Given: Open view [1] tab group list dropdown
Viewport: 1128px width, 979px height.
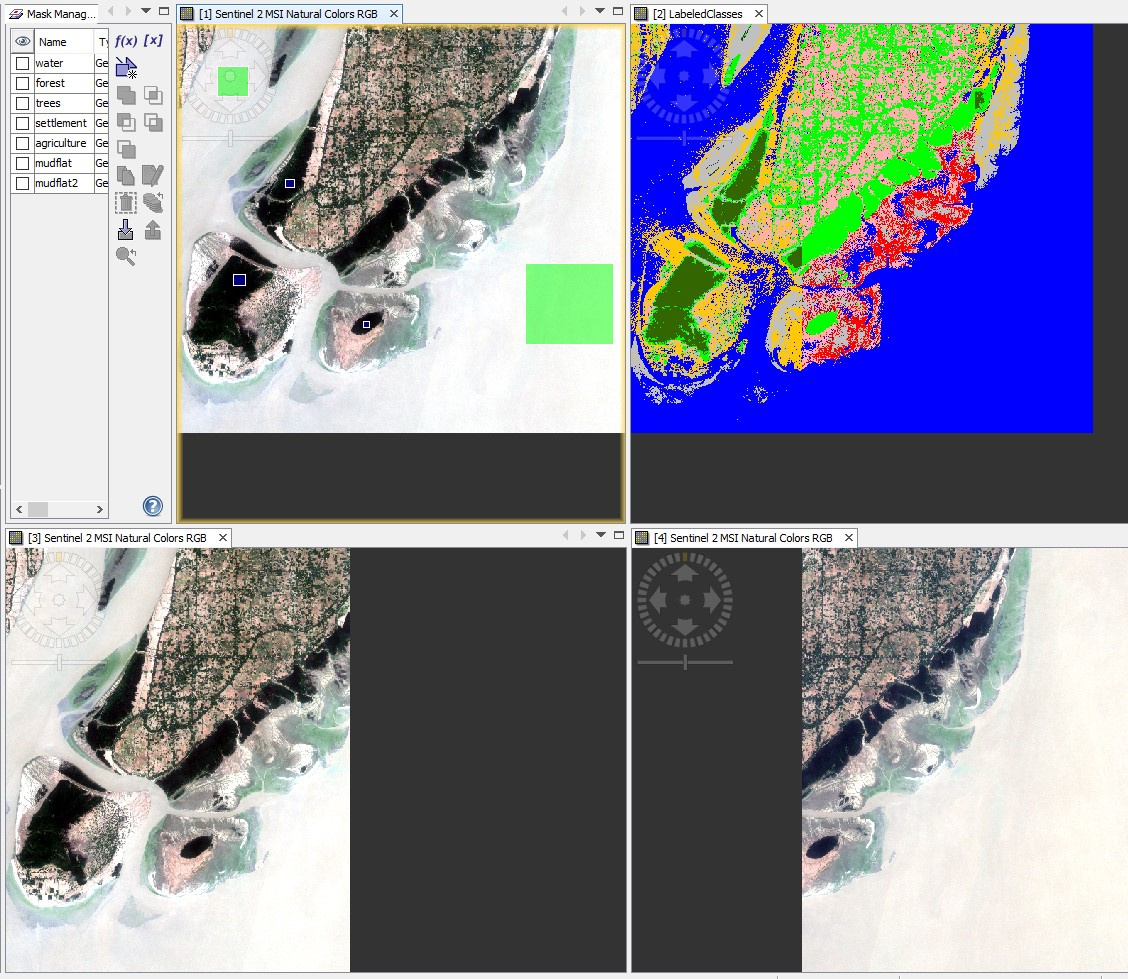Looking at the screenshot, I should [600, 11].
